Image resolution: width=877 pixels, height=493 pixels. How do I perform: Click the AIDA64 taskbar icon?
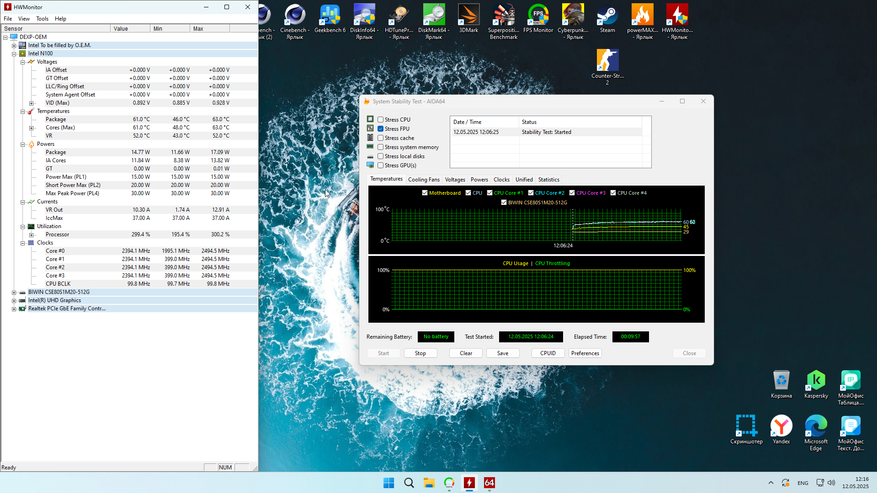click(x=490, y=483)
